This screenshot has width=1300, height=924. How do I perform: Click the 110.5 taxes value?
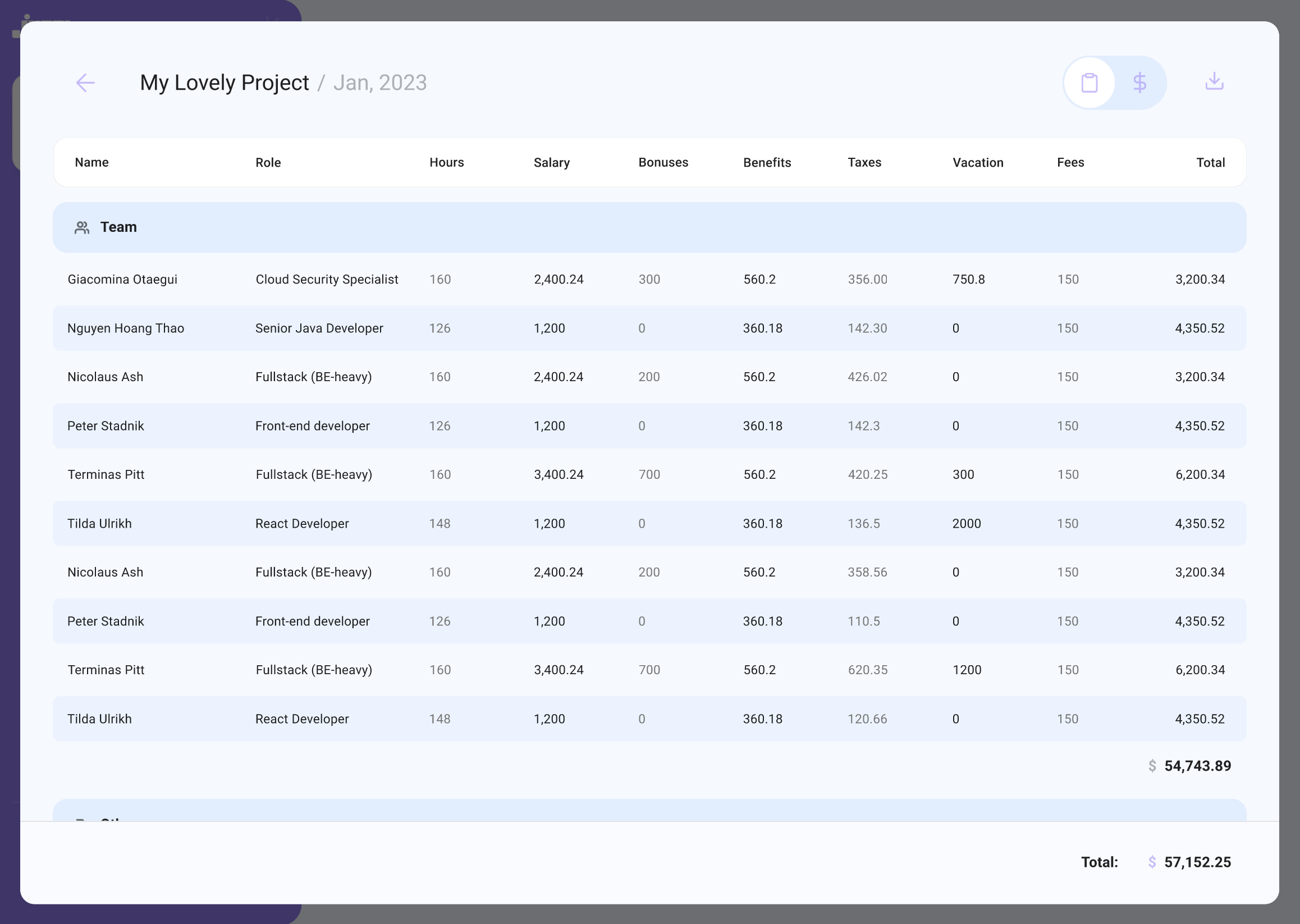[864, 621]
